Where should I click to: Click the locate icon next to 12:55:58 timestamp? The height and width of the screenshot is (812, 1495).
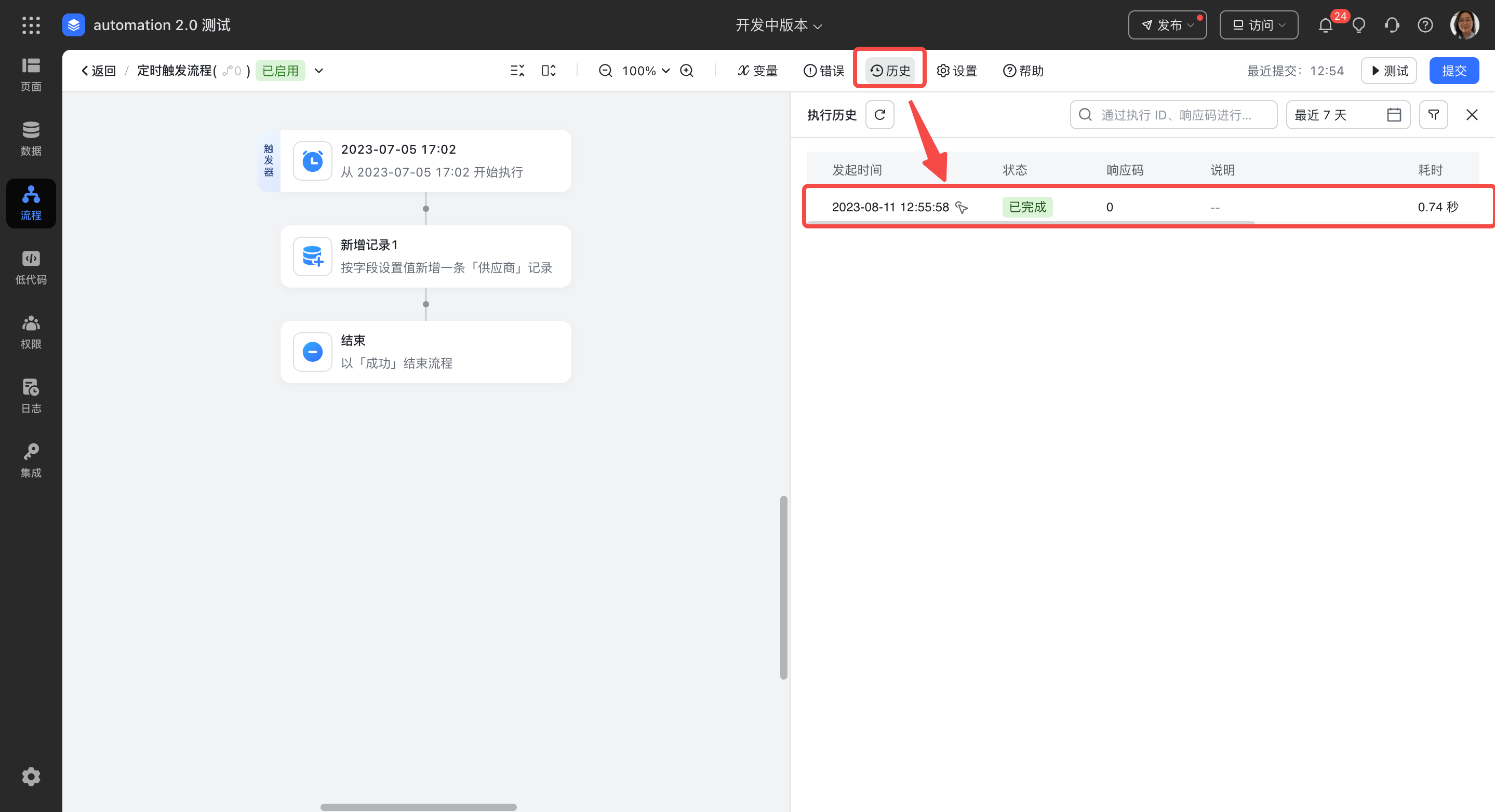pyautogui.click(x=962, y=208)
